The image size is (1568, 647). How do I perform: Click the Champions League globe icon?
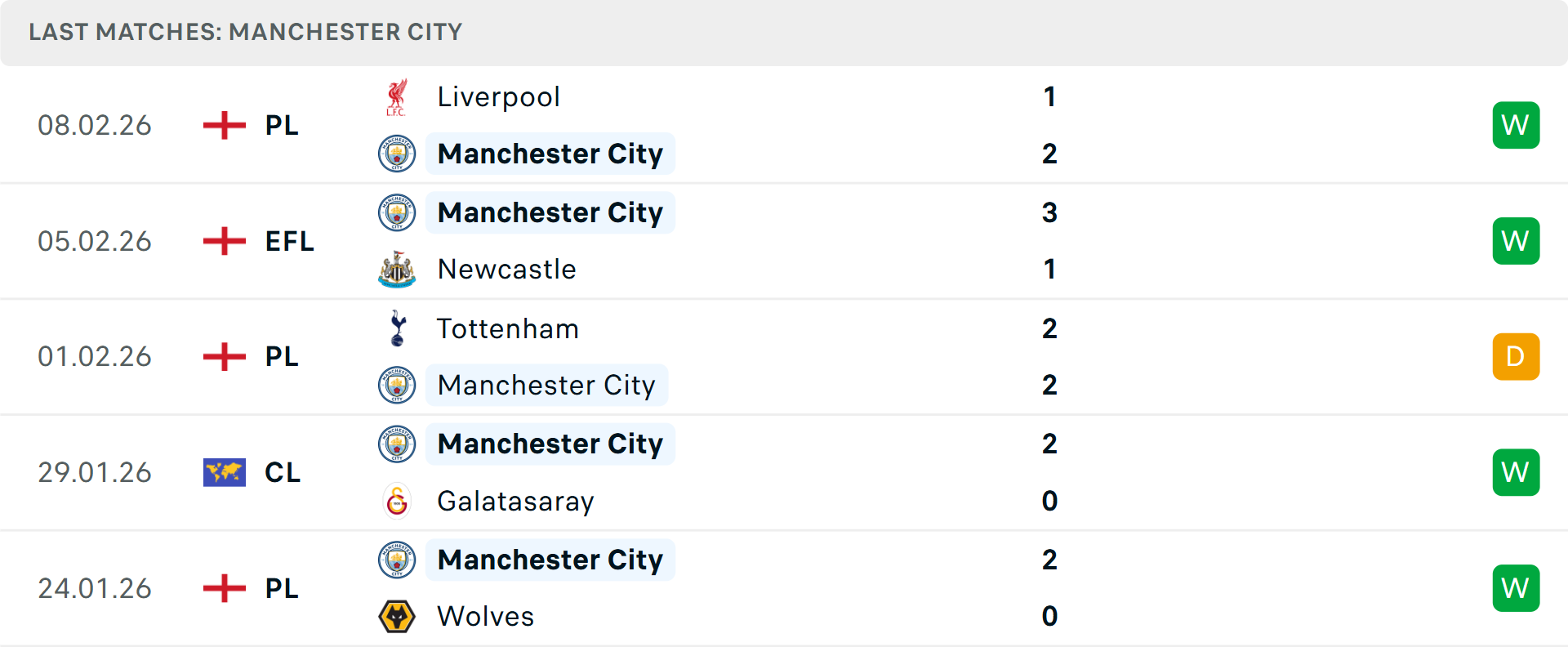click(x=223, y=472)
